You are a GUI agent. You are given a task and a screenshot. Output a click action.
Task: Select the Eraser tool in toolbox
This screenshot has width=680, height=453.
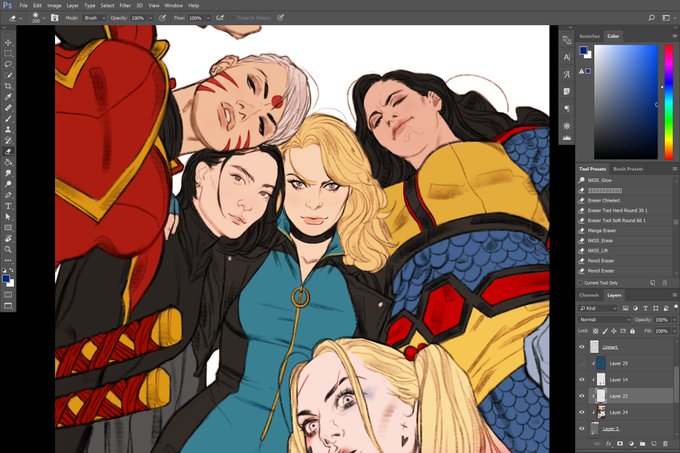[x=8, y=151]
